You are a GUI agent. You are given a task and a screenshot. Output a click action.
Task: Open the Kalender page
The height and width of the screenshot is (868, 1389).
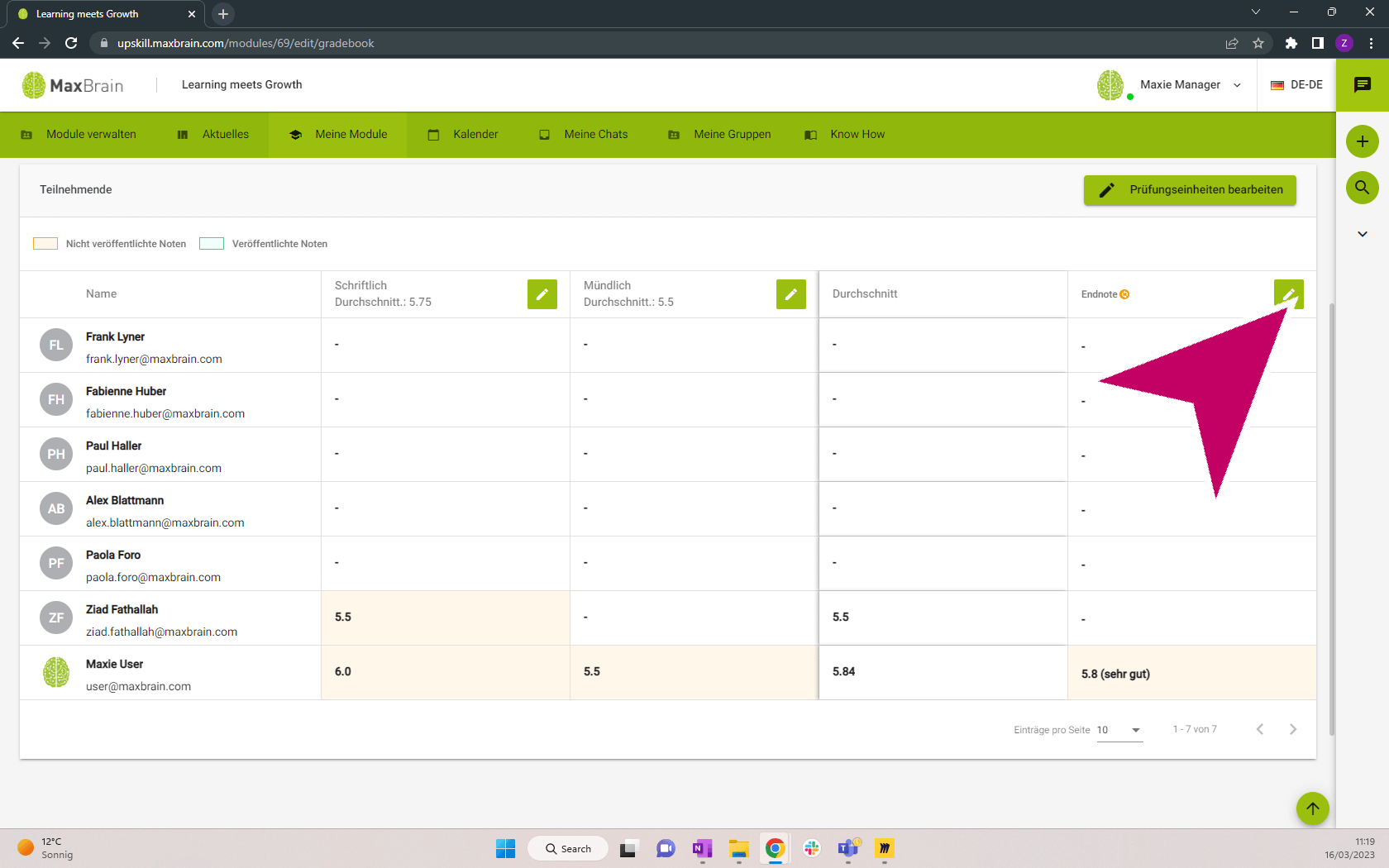(x=463, y=134)
